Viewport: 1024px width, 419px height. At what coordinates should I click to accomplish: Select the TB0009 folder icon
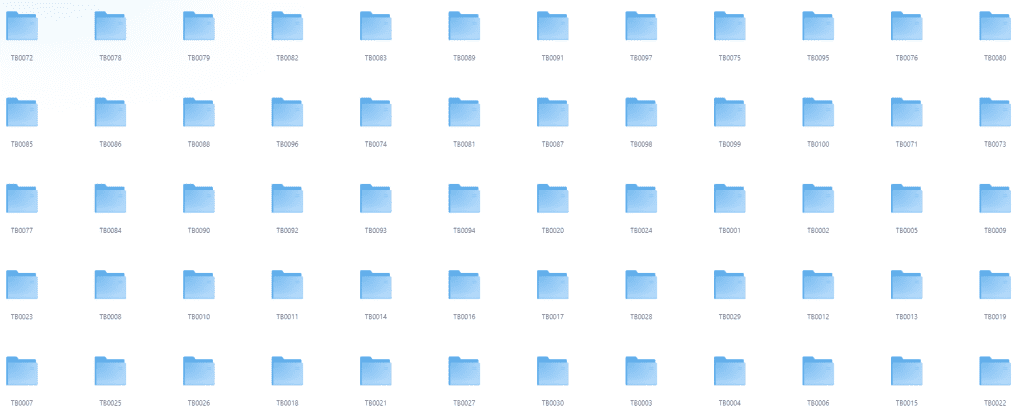click(995, 198)
